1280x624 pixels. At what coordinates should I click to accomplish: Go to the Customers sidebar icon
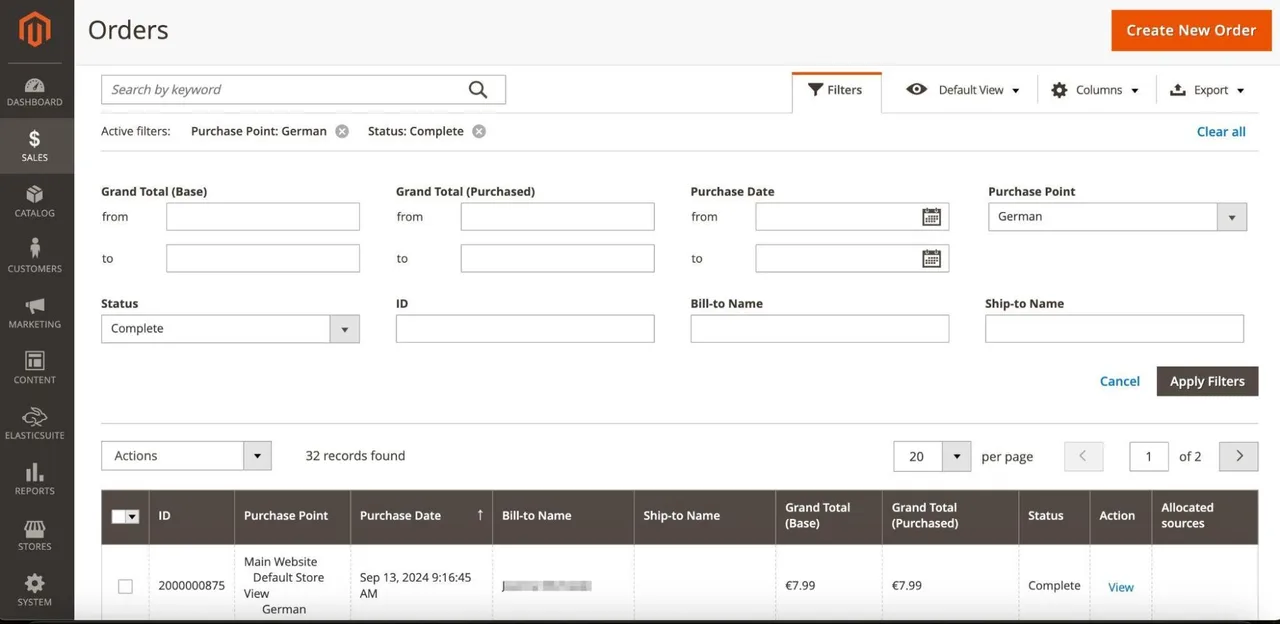tap(35, 248)
